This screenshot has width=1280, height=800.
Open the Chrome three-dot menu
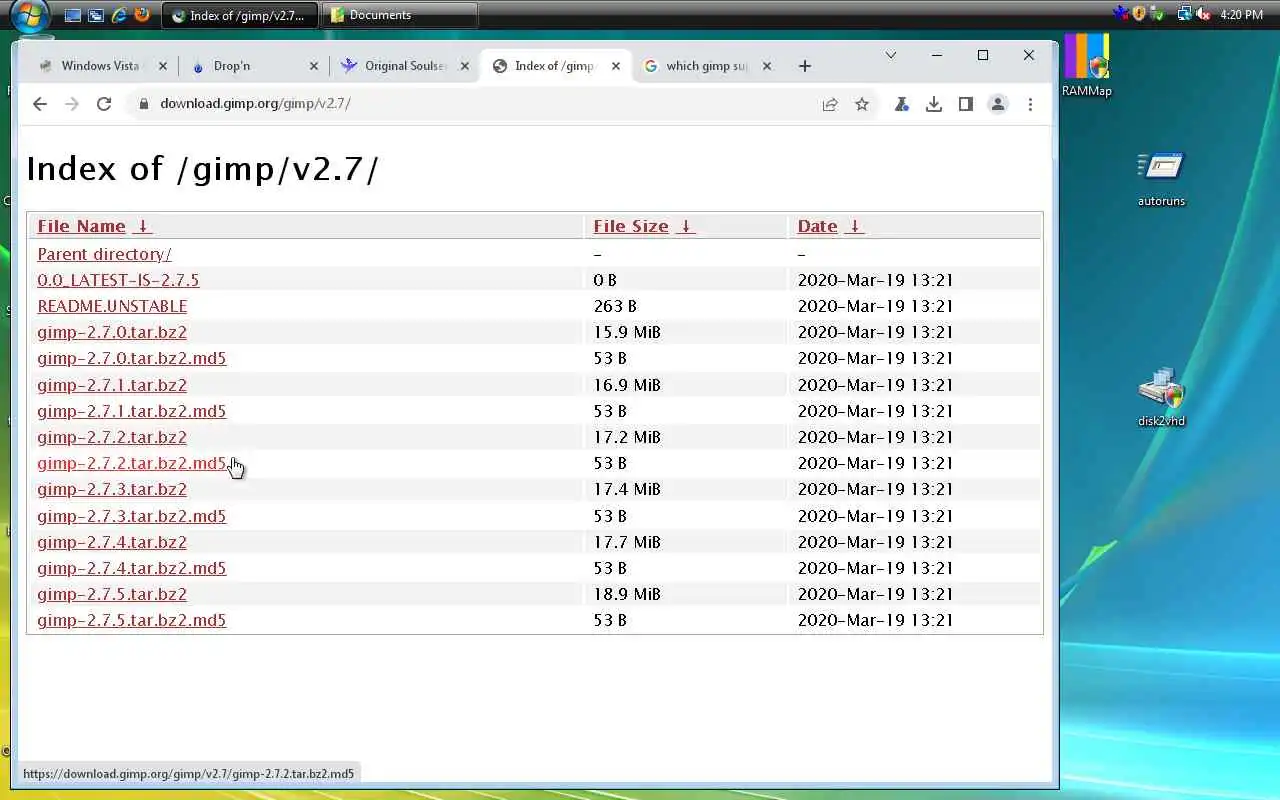pyautogui.click(x=1030, y=104)
